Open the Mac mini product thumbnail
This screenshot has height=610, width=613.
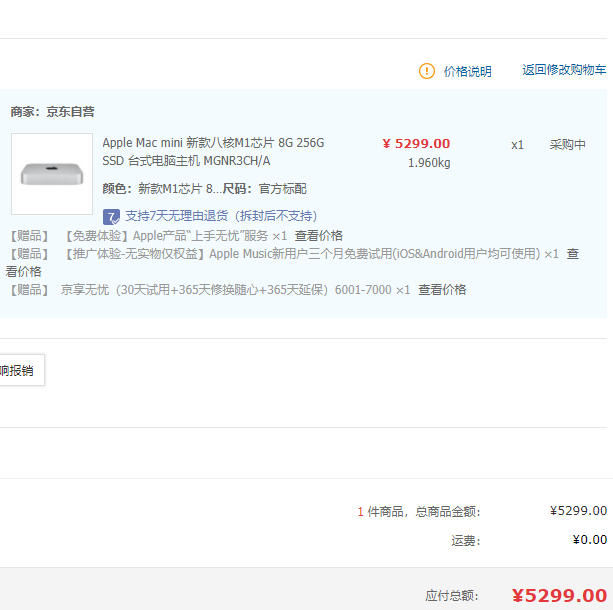pos(52,174)
